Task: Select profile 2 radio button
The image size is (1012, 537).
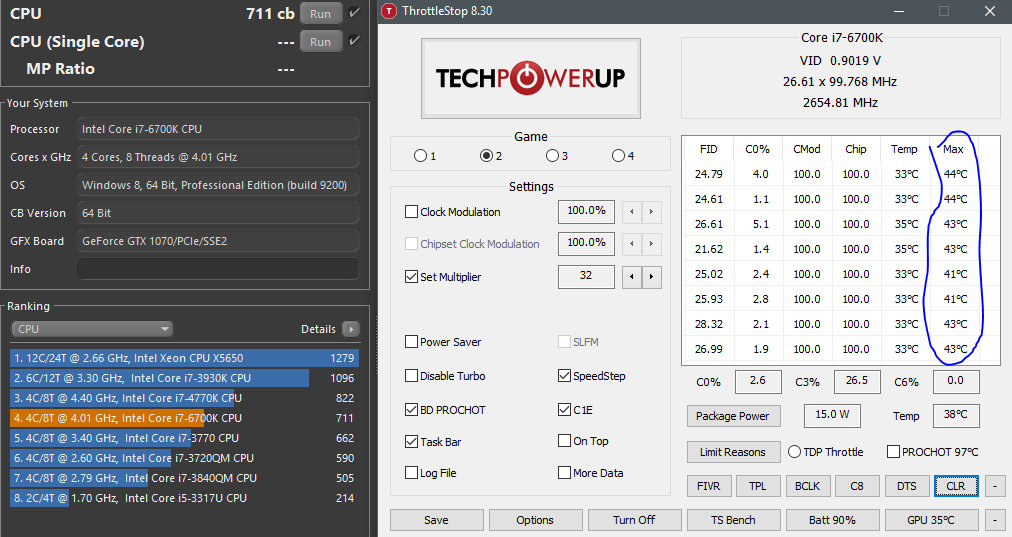Action: [x=487, y=156]
